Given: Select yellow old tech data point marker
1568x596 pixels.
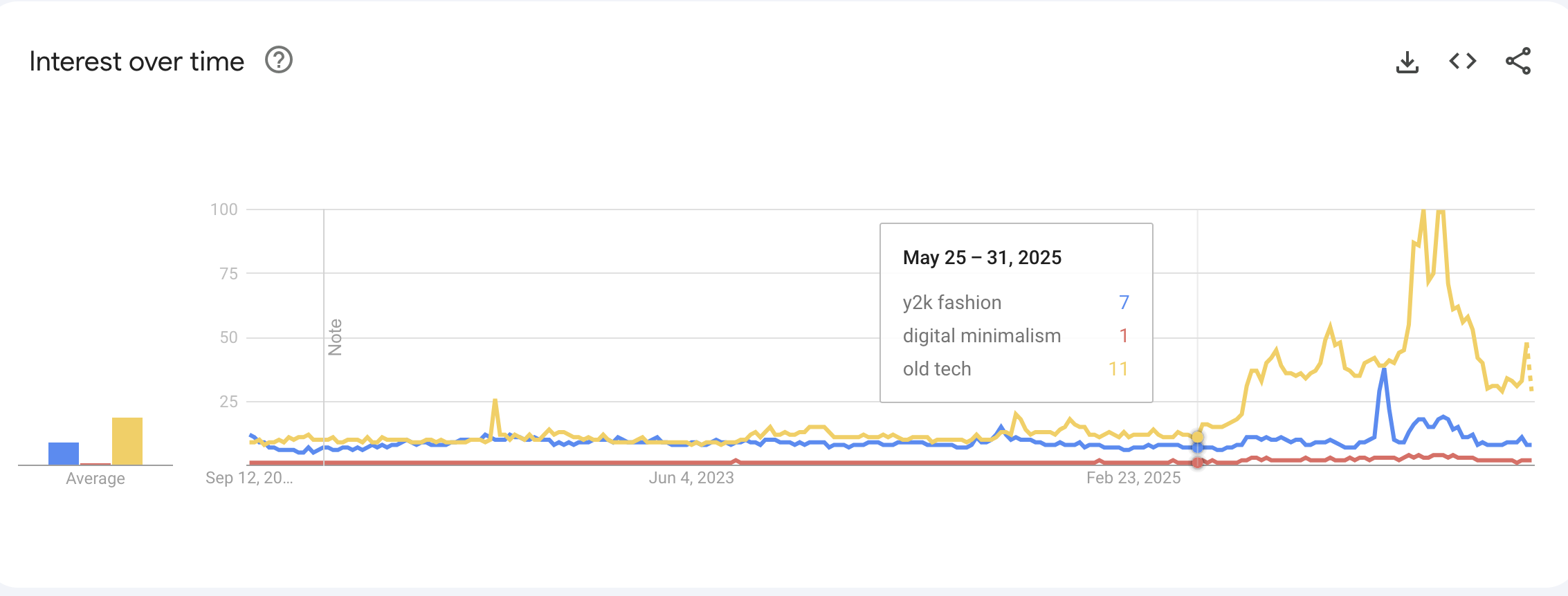Looking at the screenshot, I should [1197, 437].
